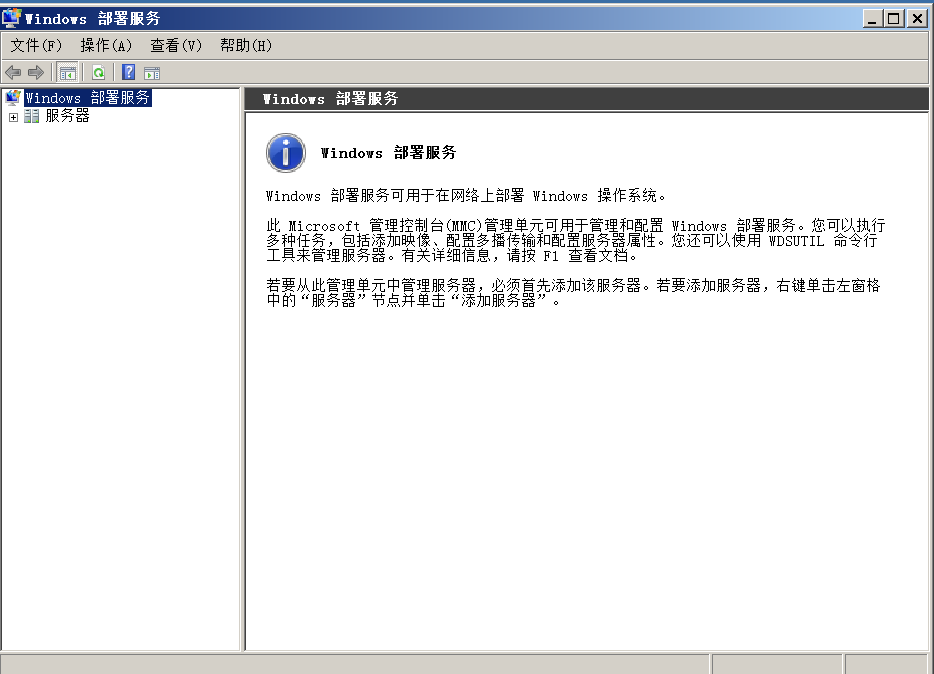
Task: Click the bold Windows 部署服务 heading text
Action: (x=388, y=153)
